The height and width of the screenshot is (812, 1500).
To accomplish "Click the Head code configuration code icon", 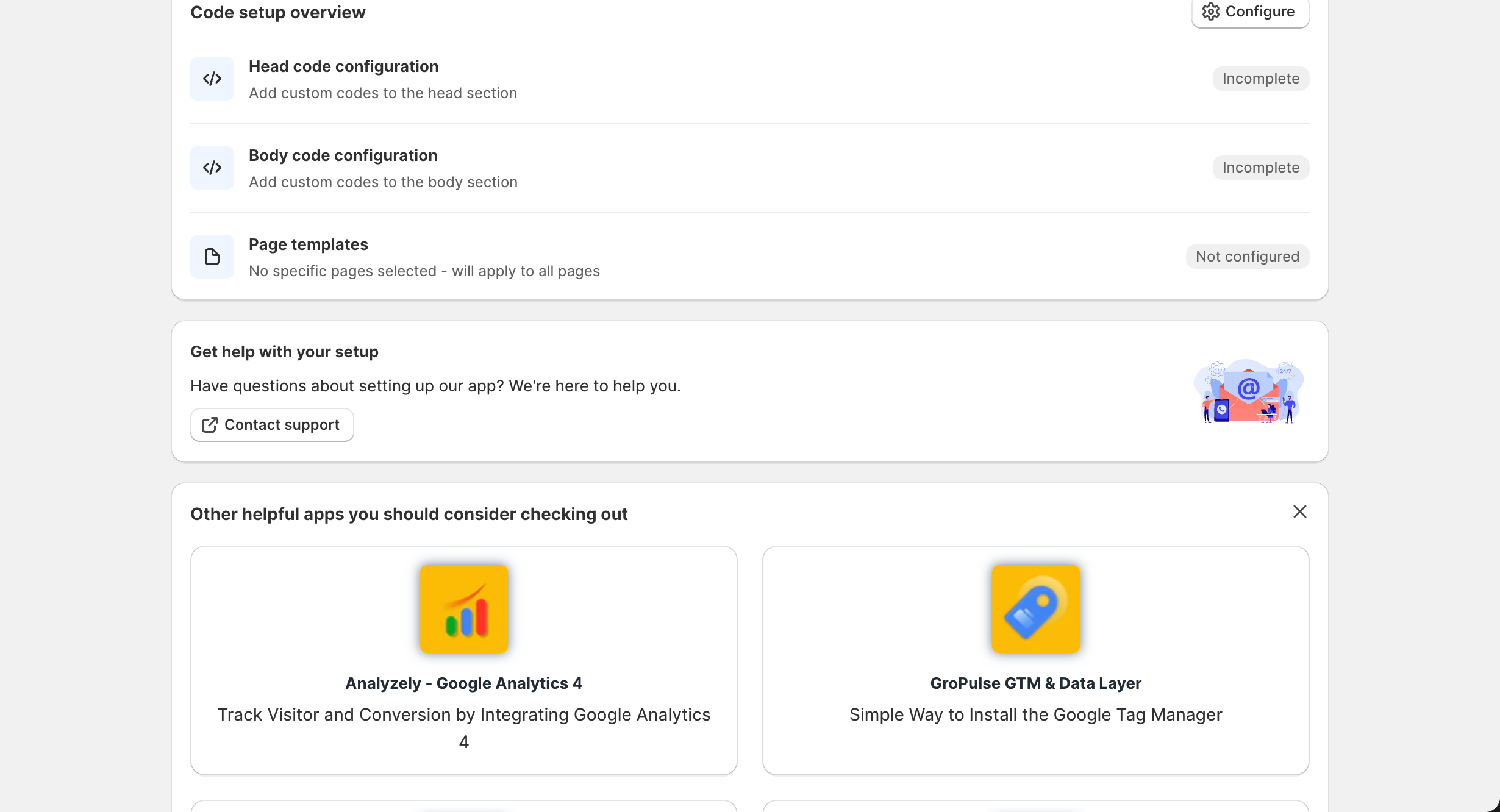I will (212, 78).
